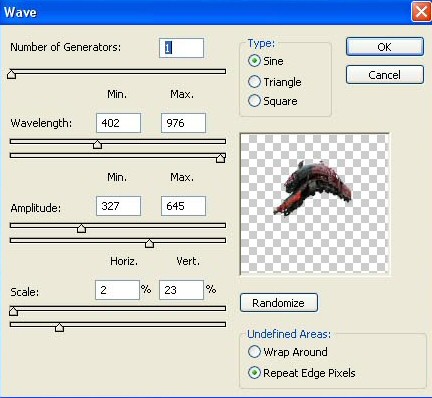Click the Cancel button
Screen dimensions: 432x398
click(x=385, y=75)
